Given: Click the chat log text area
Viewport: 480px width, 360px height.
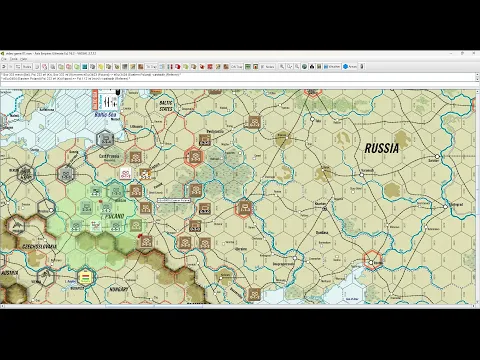Looking at the screenshot, I should [x=238, y=77].
